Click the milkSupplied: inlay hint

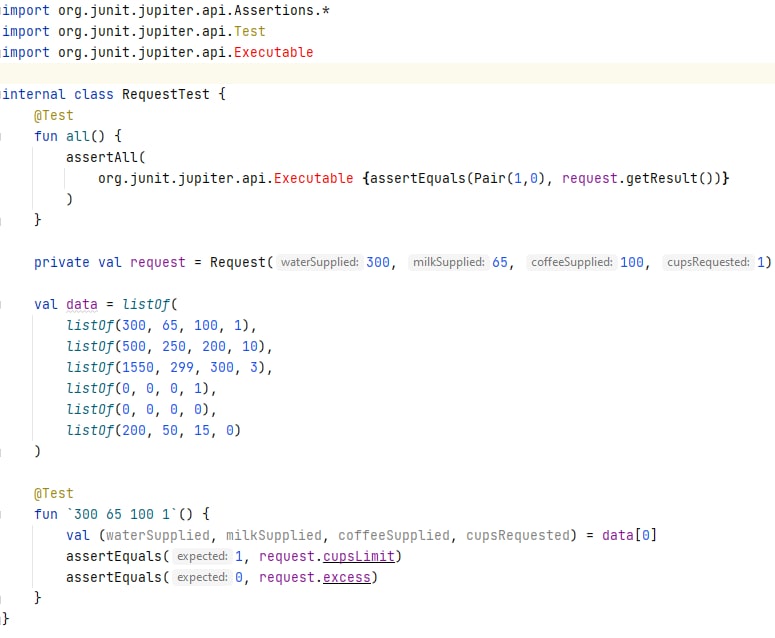pos(449,262)
